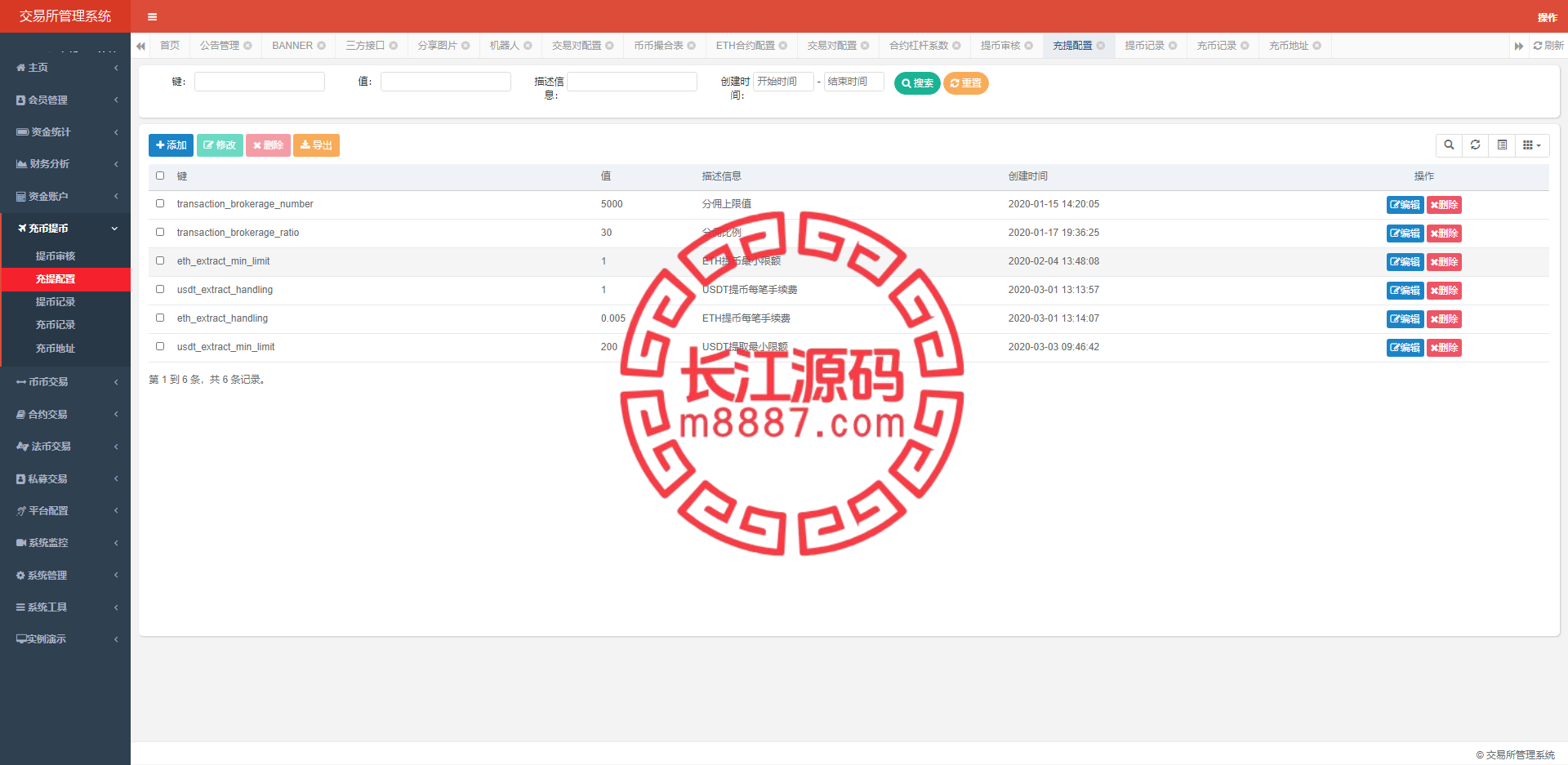
Task: Close the 合约杠杆系数 tab
Action: pyautogui.click(x=956, y=46)
